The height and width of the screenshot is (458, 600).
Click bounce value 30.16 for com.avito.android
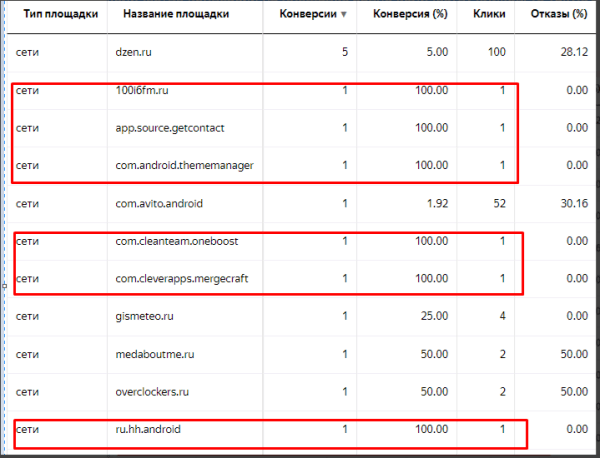point(574,203)
